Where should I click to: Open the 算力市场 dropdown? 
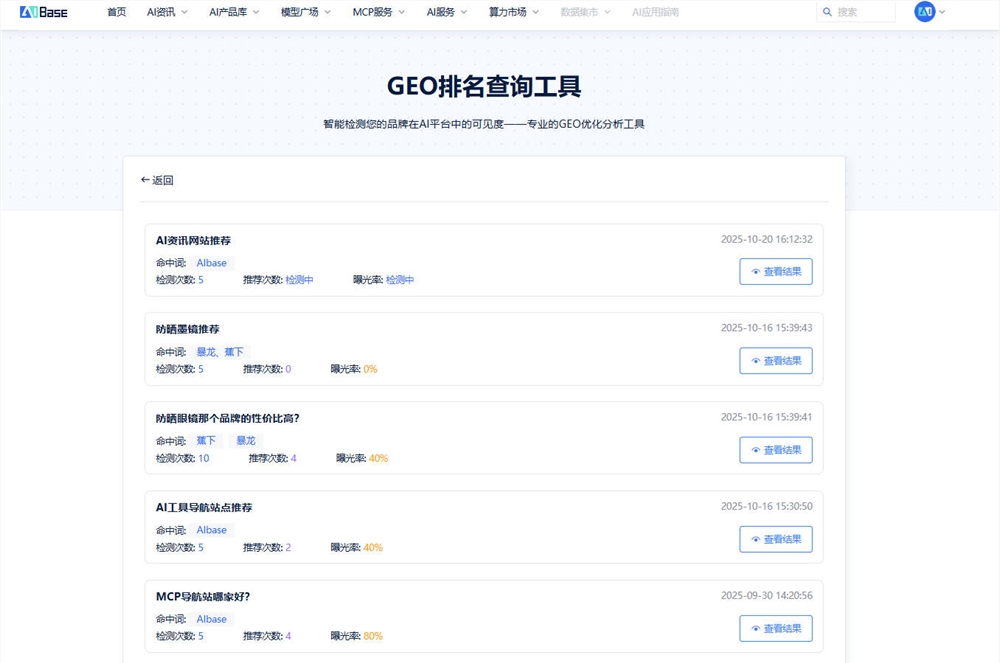tap(513, 12)
